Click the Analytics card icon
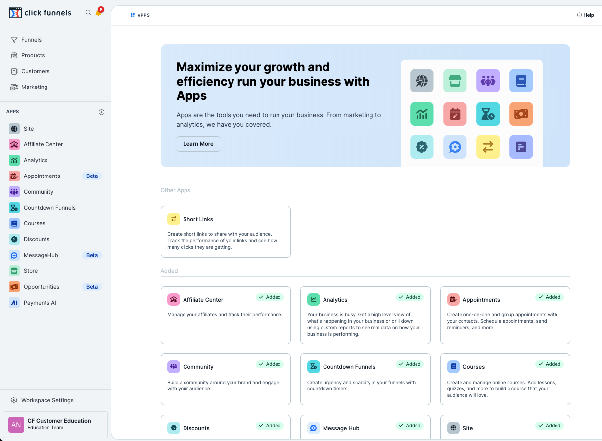Screen dimensions: 602x441 click(x=313, y=299)
